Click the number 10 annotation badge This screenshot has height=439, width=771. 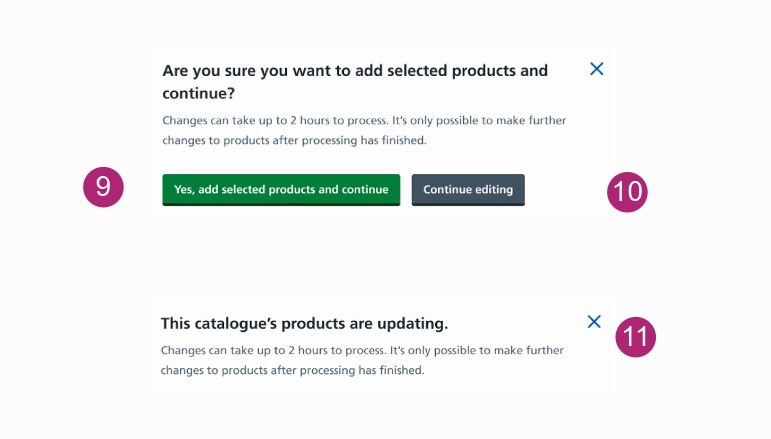(628, 190)
